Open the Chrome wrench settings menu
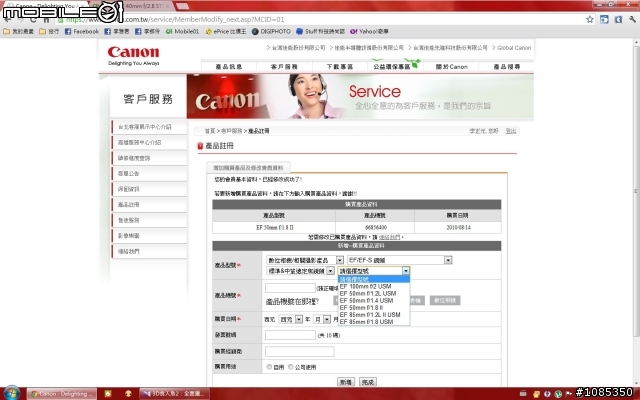 (x=632, y=19)
